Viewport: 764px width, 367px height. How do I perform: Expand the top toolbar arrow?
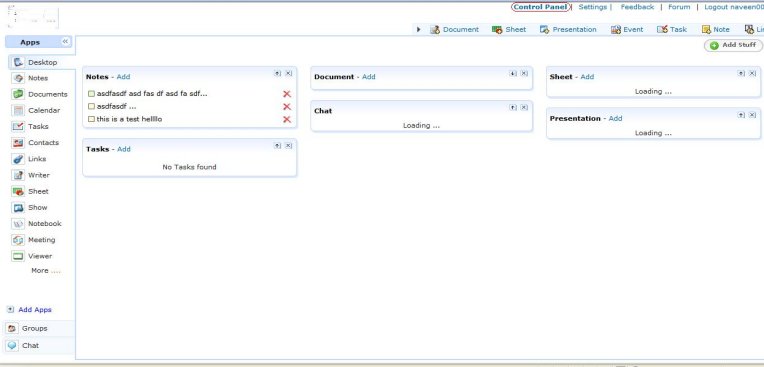[418, 30]
